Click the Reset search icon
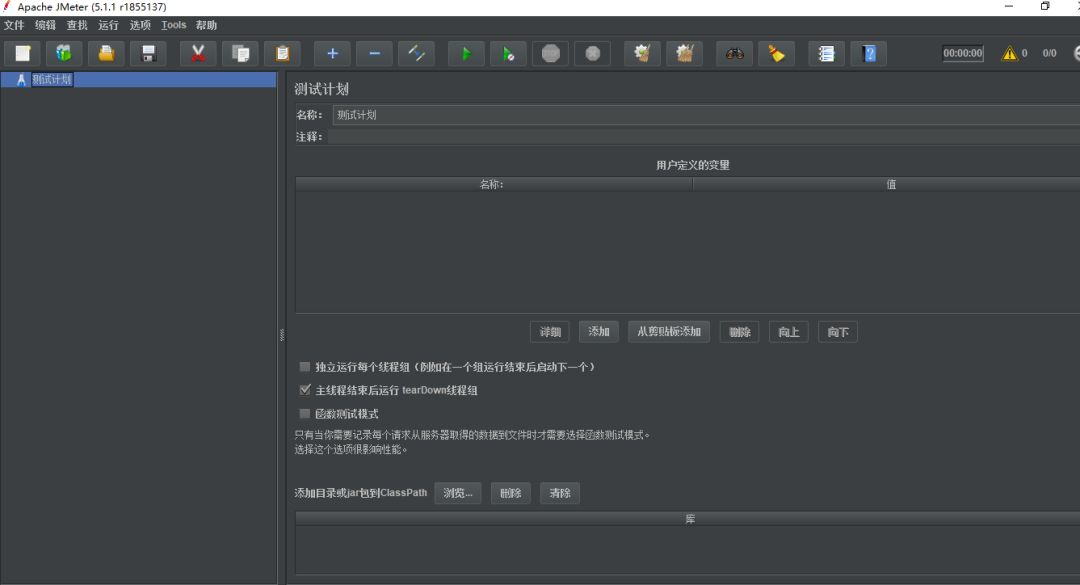 [776, 54]
